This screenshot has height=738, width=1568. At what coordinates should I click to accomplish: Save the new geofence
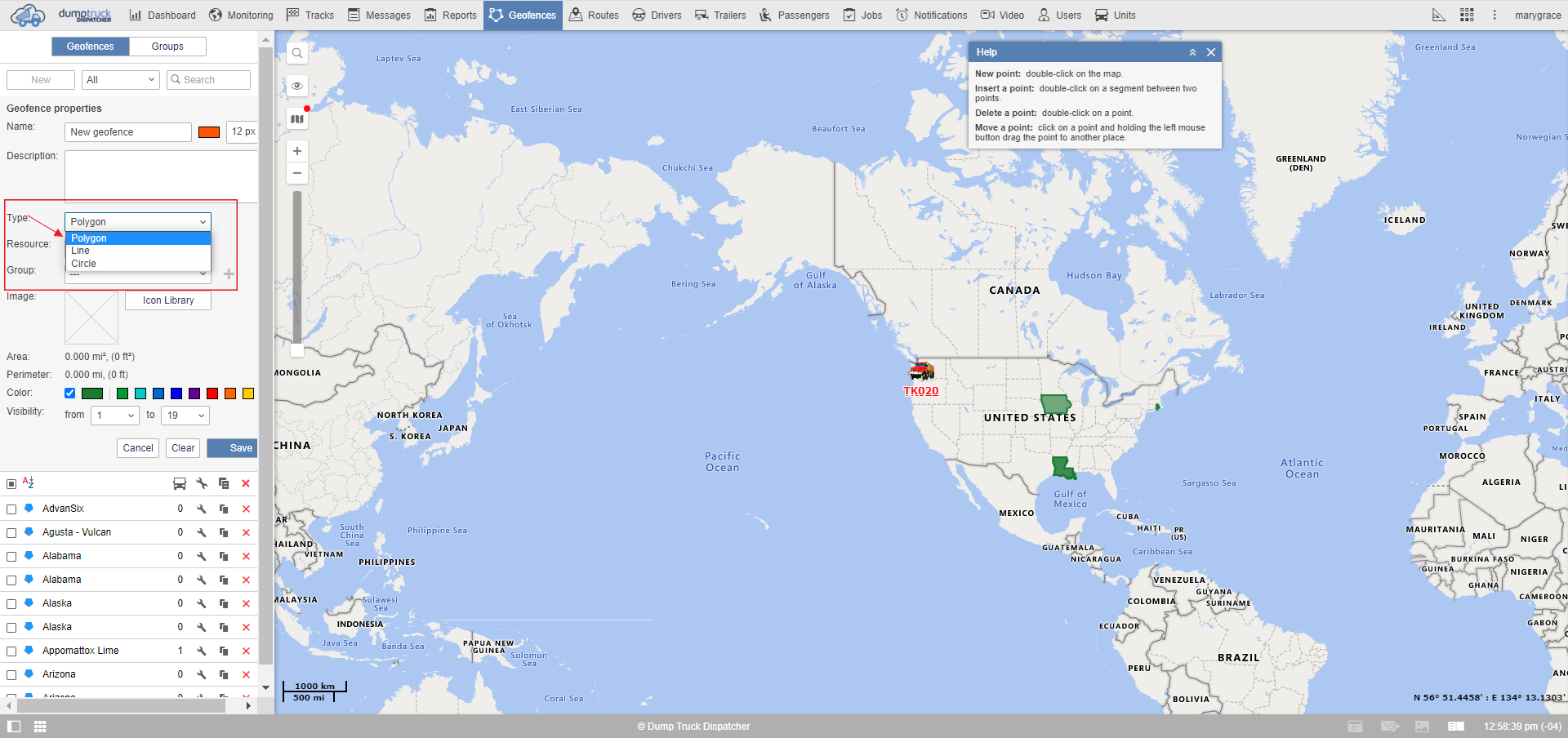[232, 447]
